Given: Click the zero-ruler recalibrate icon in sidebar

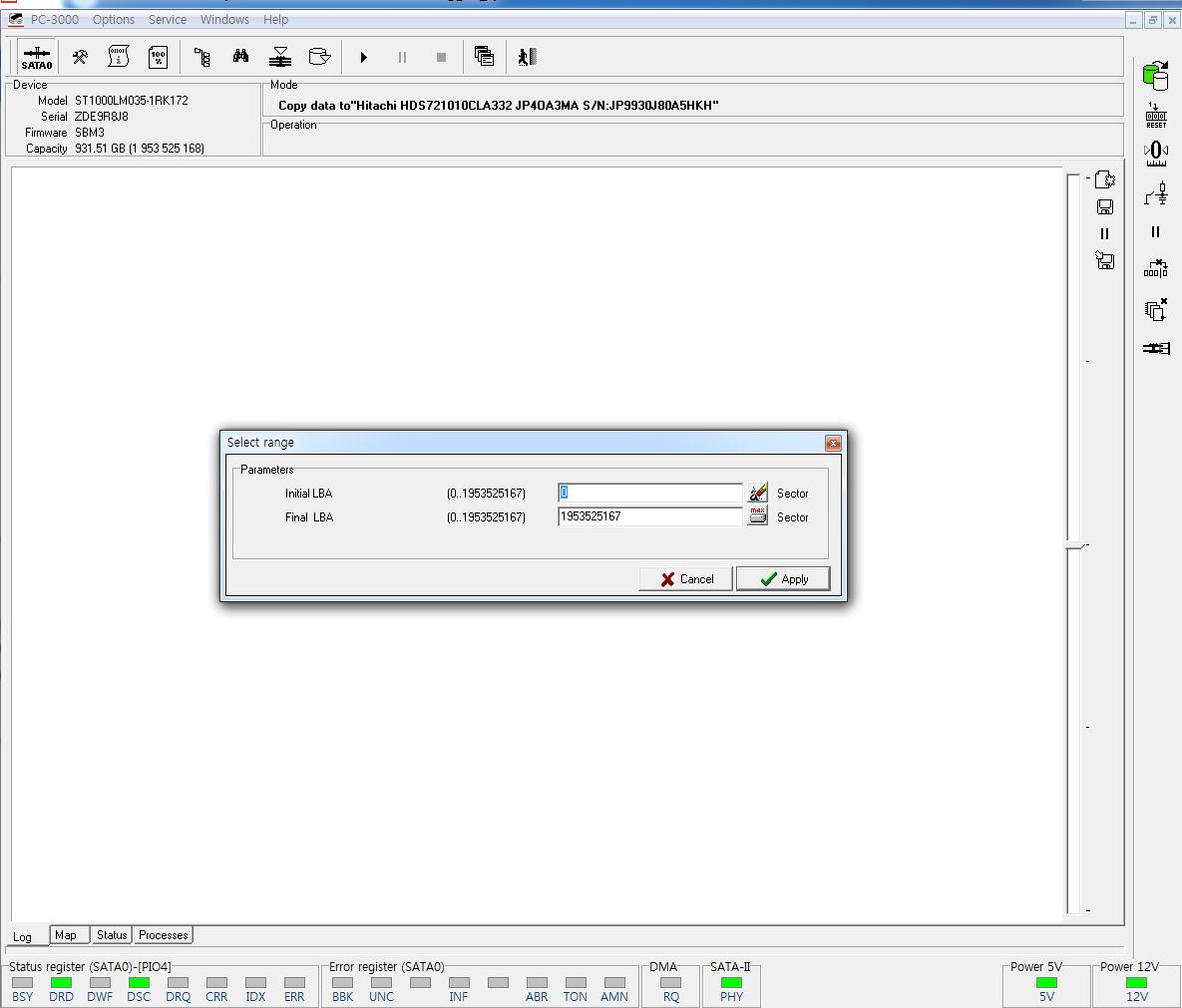Looking at the screenshot, I should [1156, 154].
